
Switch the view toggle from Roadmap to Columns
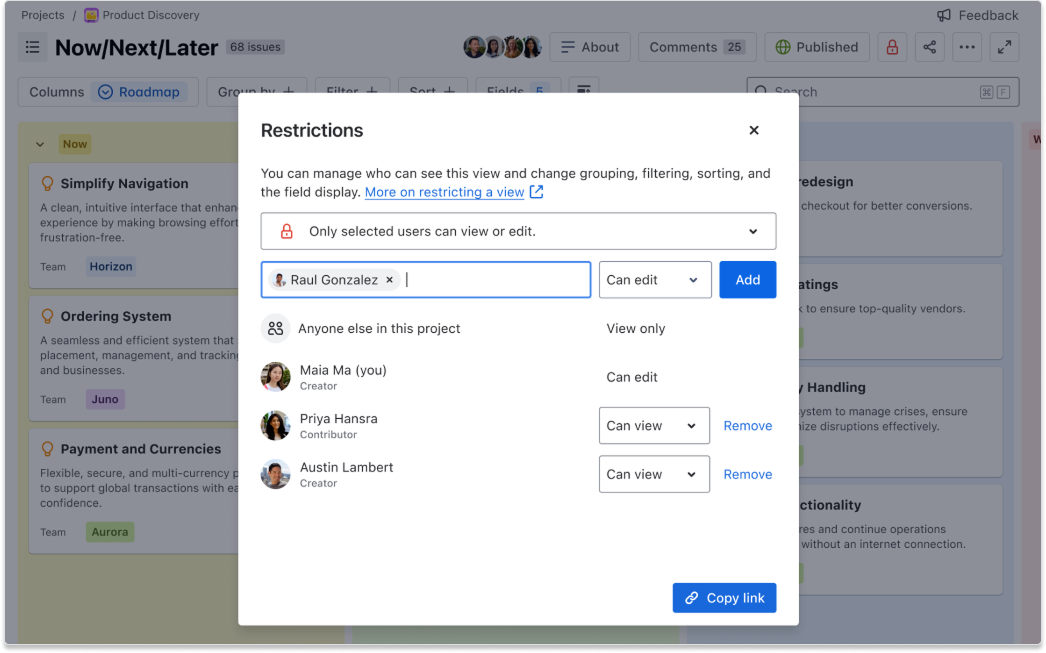pos(56,91)
